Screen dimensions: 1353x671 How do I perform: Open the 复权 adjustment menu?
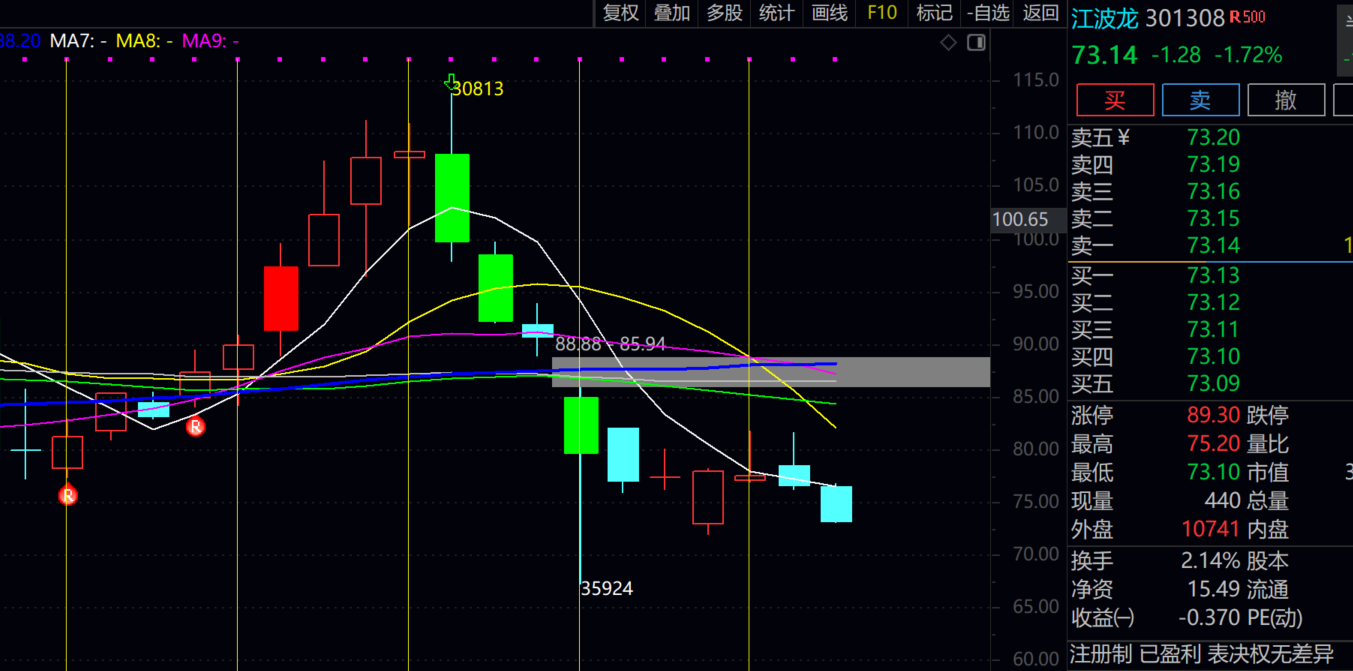620,13
